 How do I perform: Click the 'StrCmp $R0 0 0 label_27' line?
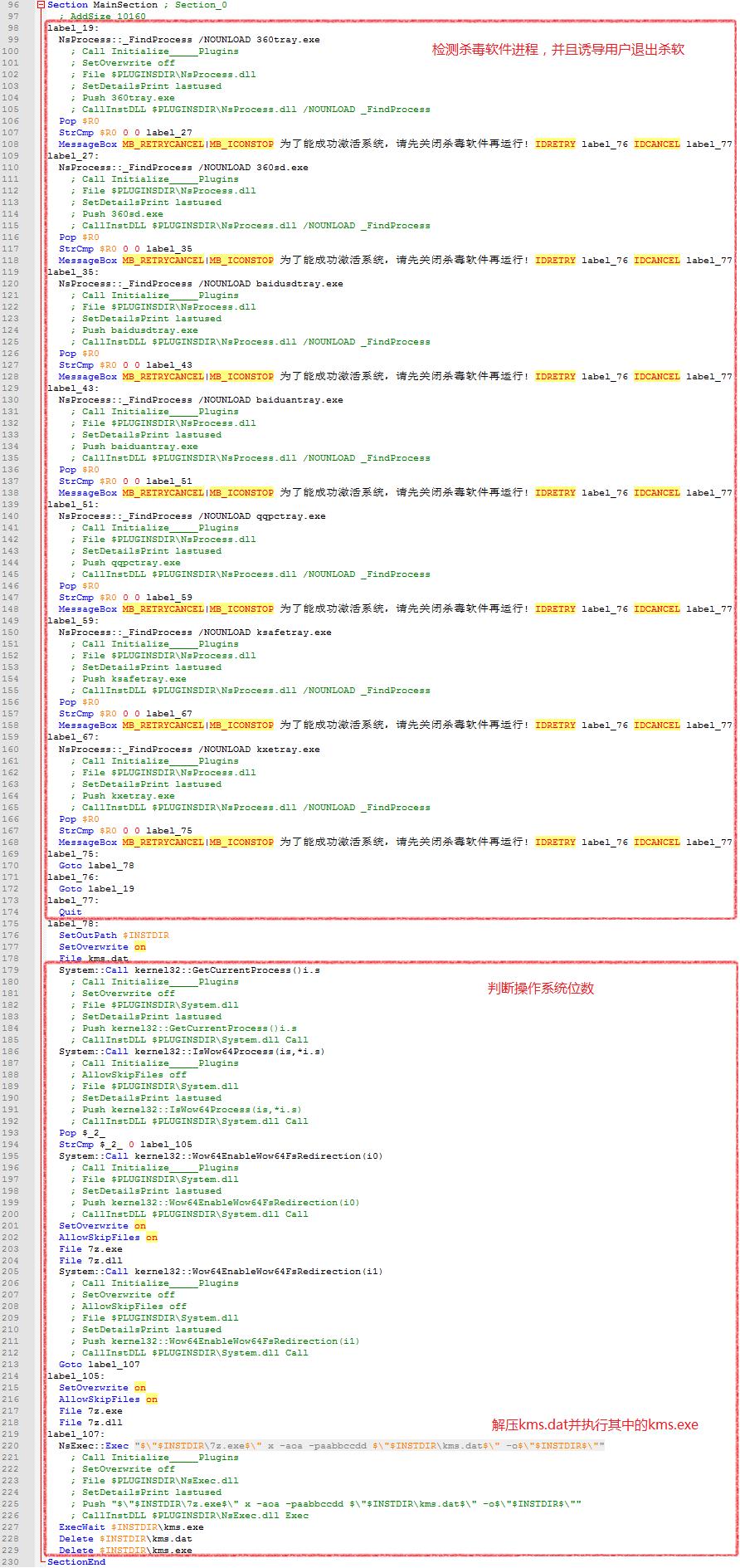[x=125, y=133]
